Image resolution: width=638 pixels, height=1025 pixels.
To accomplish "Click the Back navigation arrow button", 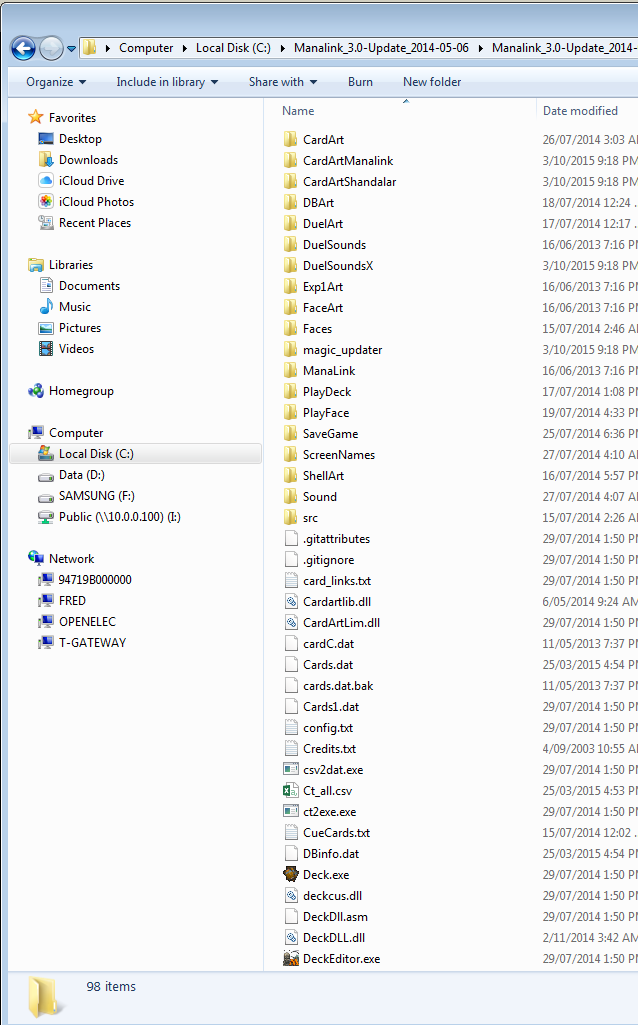I will [23, 47].
